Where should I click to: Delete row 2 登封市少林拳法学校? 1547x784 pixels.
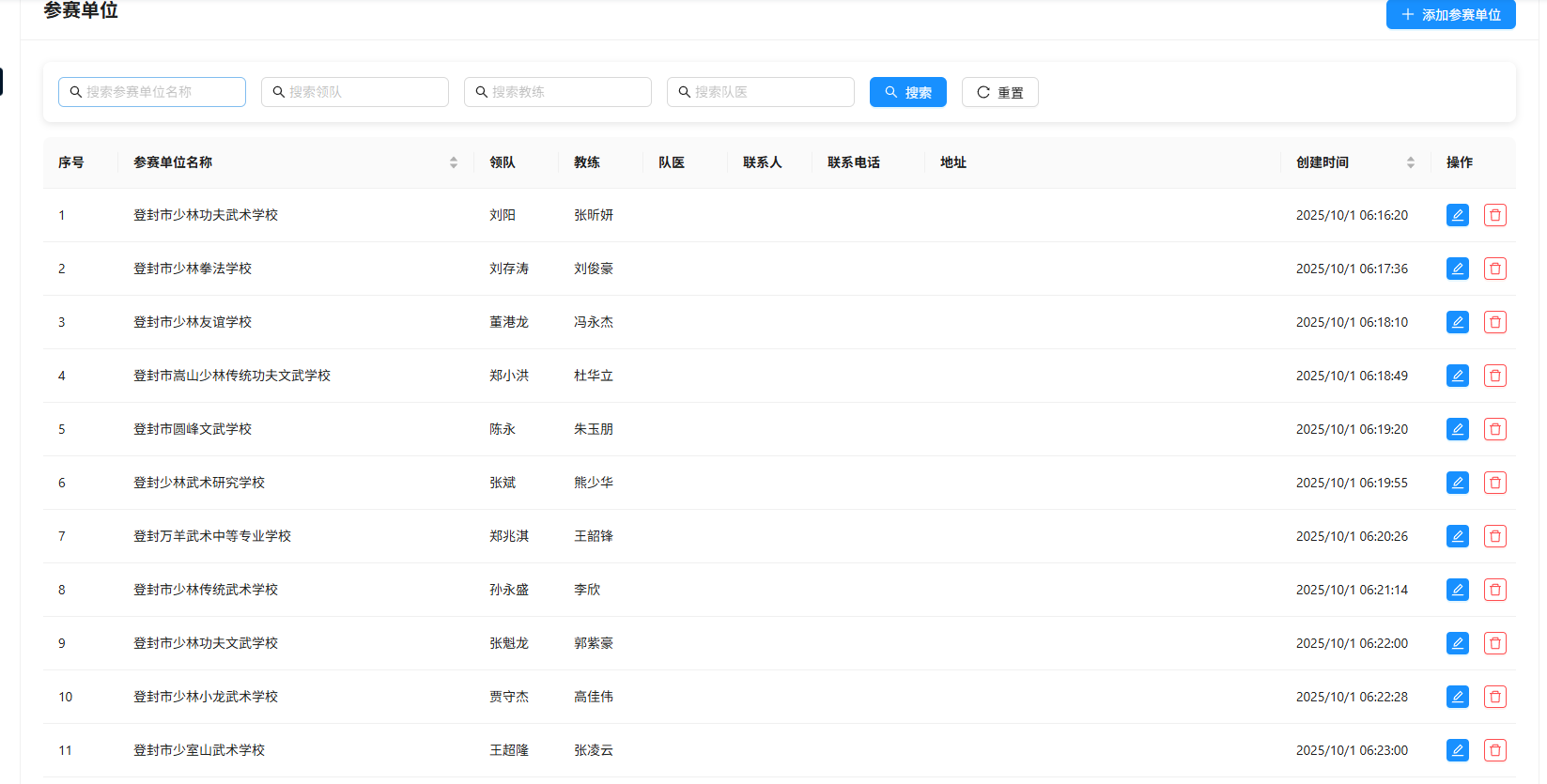[1494, 269]
